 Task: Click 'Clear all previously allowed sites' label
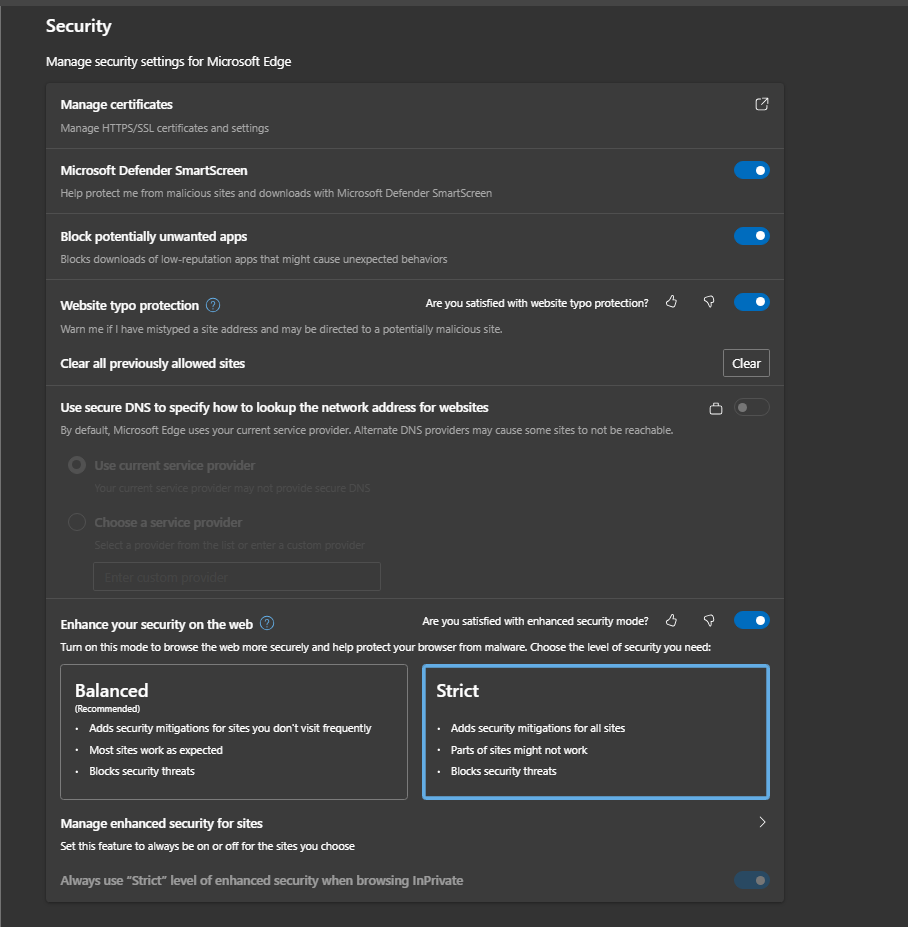pos(153,364)
